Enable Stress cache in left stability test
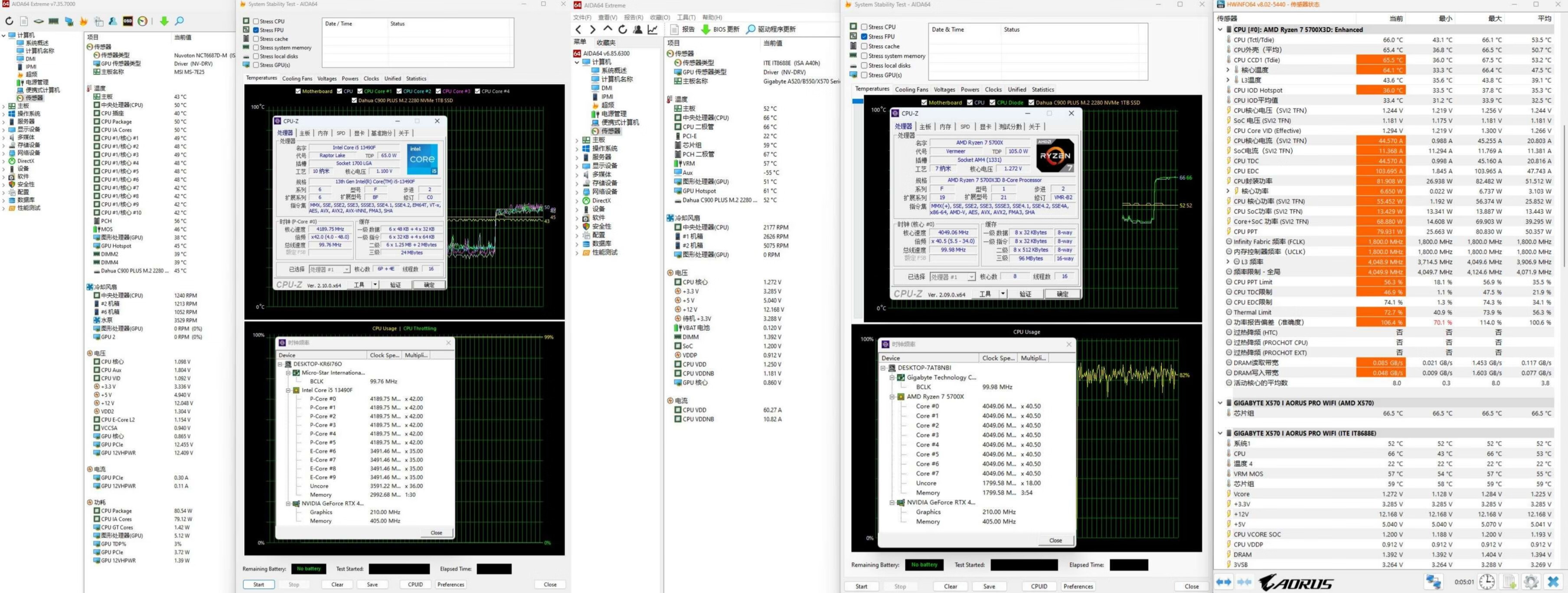Image resolution: width=1568 pixels, height=593 pixels. coord(256,39)
